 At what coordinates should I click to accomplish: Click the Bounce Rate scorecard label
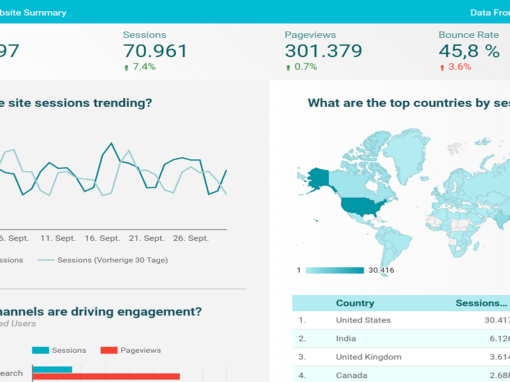click(x=469, y=35)
